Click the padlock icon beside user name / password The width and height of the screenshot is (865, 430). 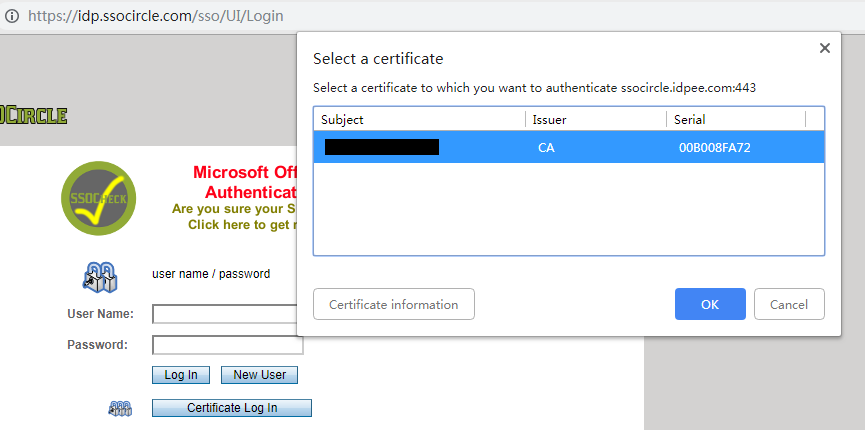point(100,276)
